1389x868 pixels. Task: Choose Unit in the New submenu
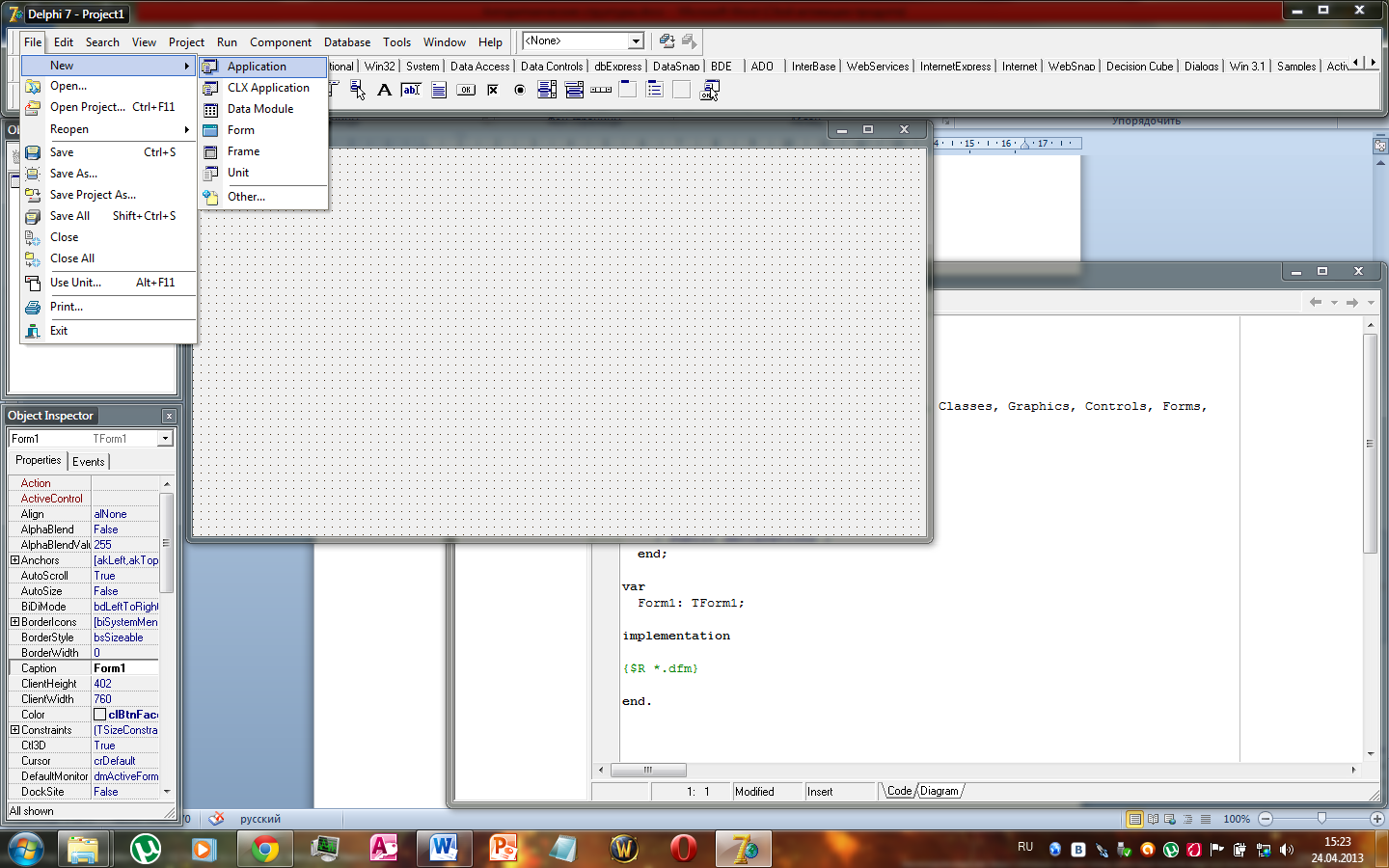pos(263,173)
